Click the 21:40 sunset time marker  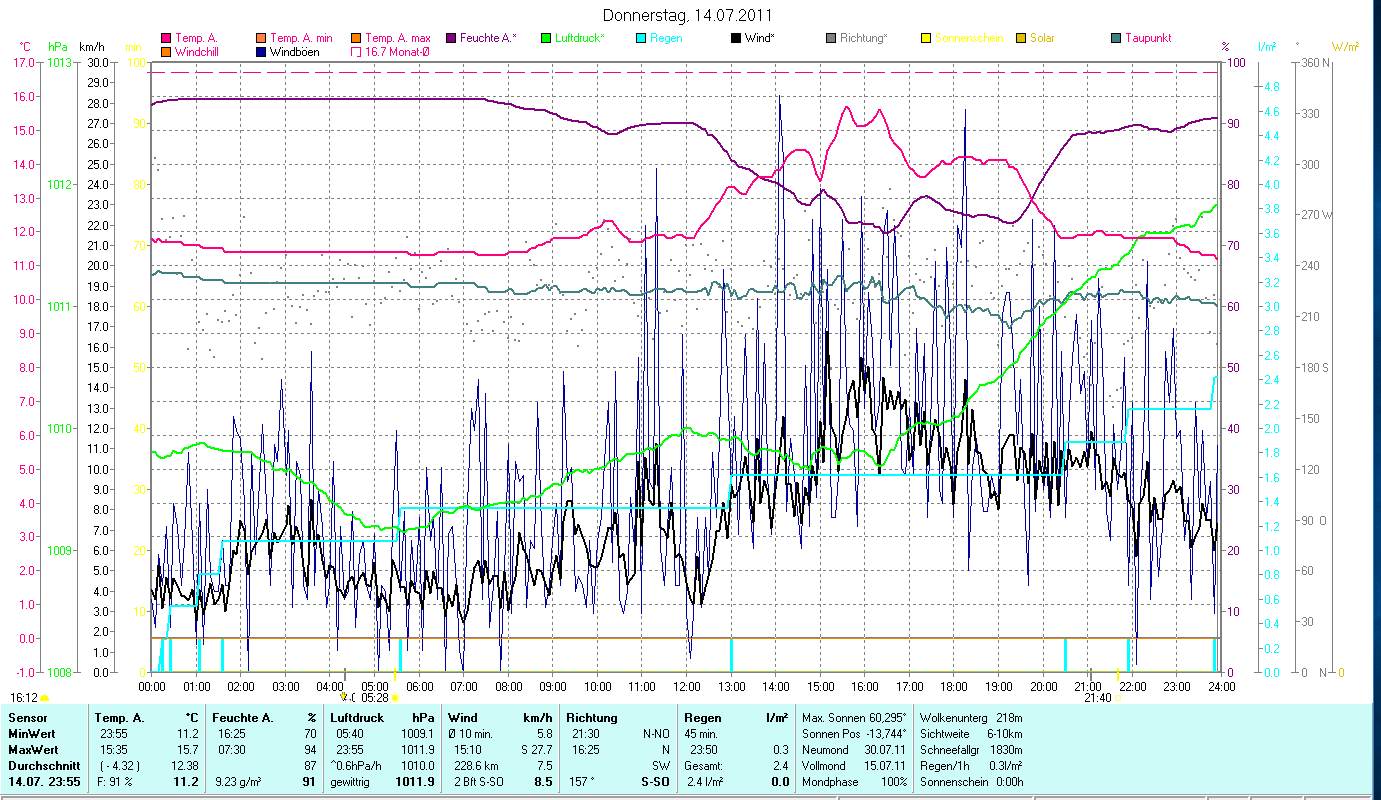pyautogui.click(x=1097, y=697)
